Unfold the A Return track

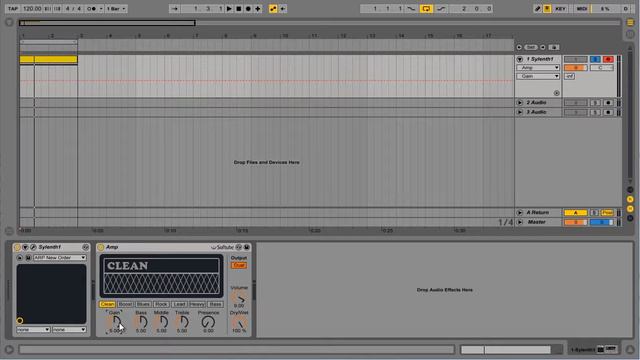[520, 213]
